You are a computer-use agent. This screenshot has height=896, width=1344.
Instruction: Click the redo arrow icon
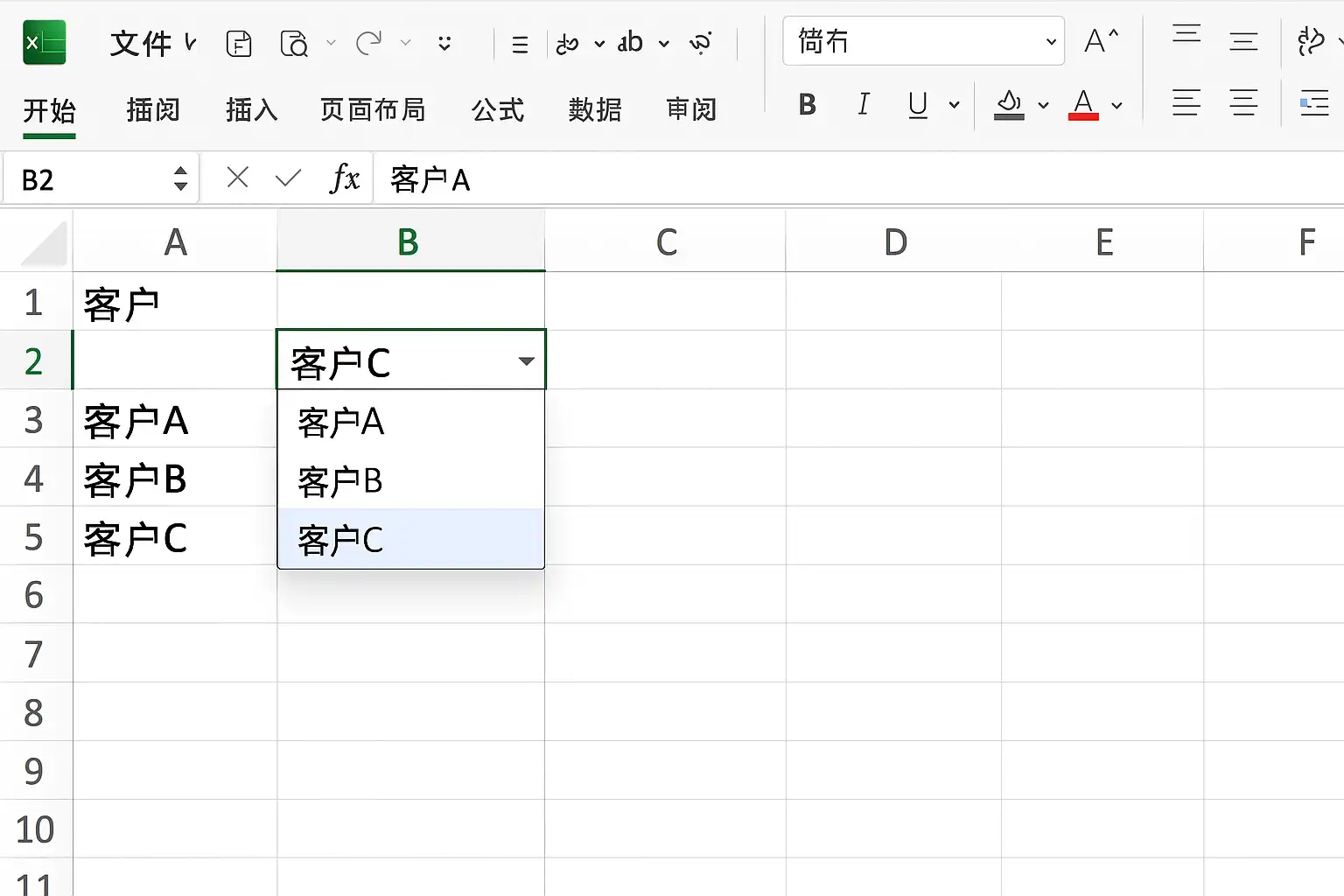coord(369,42)
